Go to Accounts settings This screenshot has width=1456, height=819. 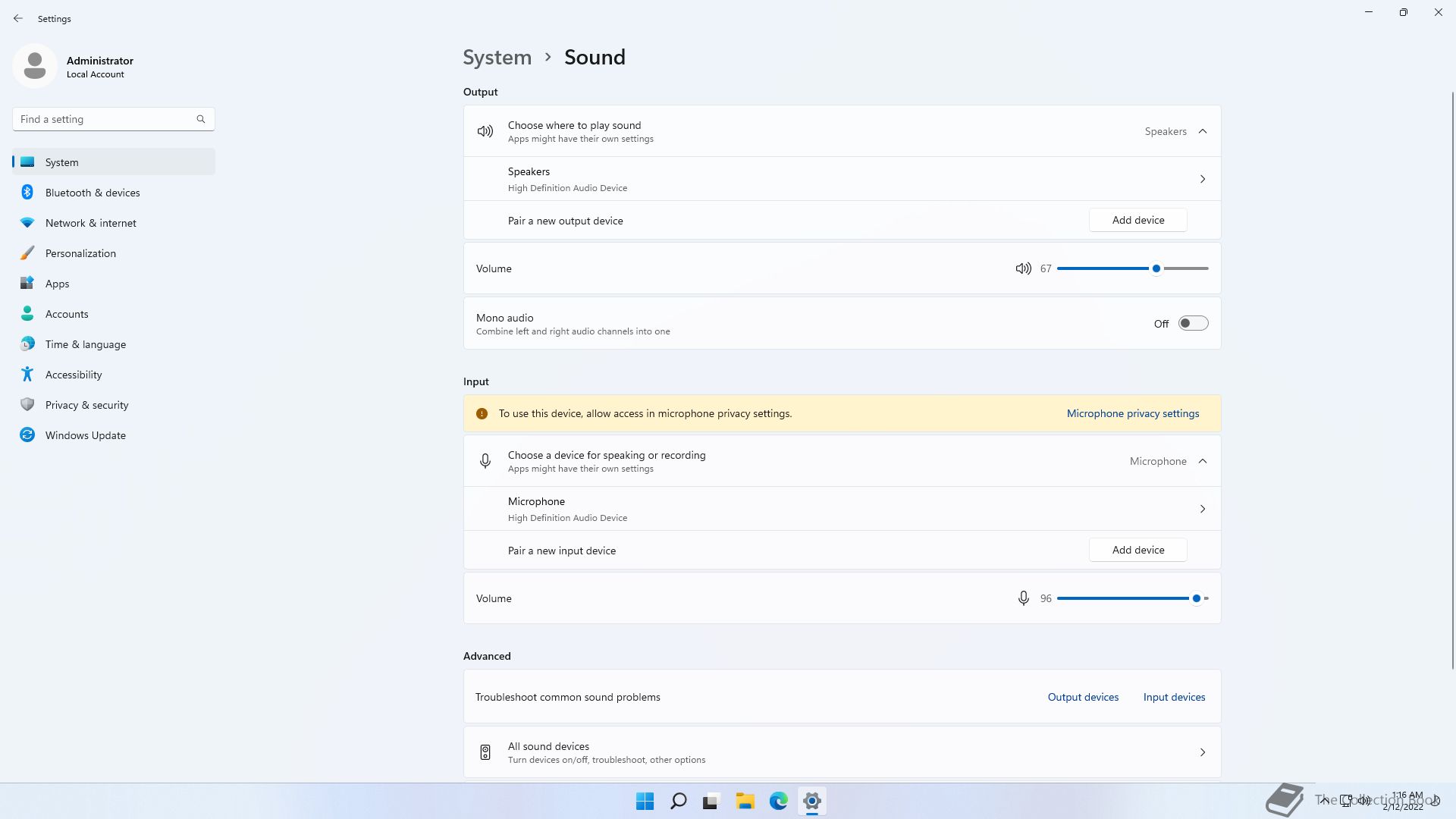click(114, 314)
